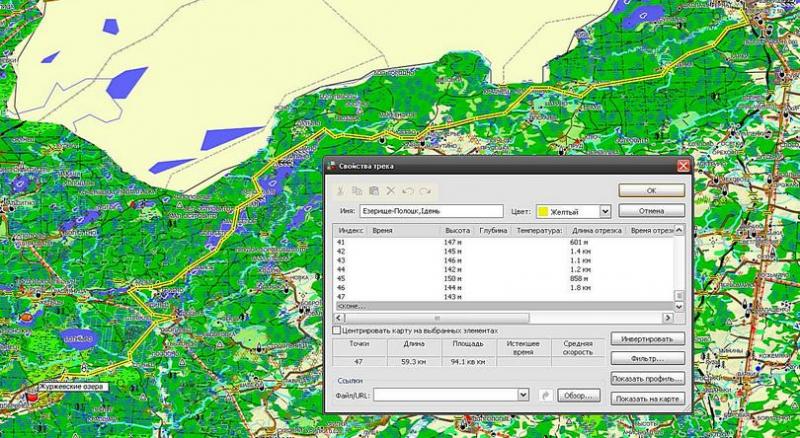Click into the Имя track name field
Screen dimensions: 800x438
(x=431, y=211)
